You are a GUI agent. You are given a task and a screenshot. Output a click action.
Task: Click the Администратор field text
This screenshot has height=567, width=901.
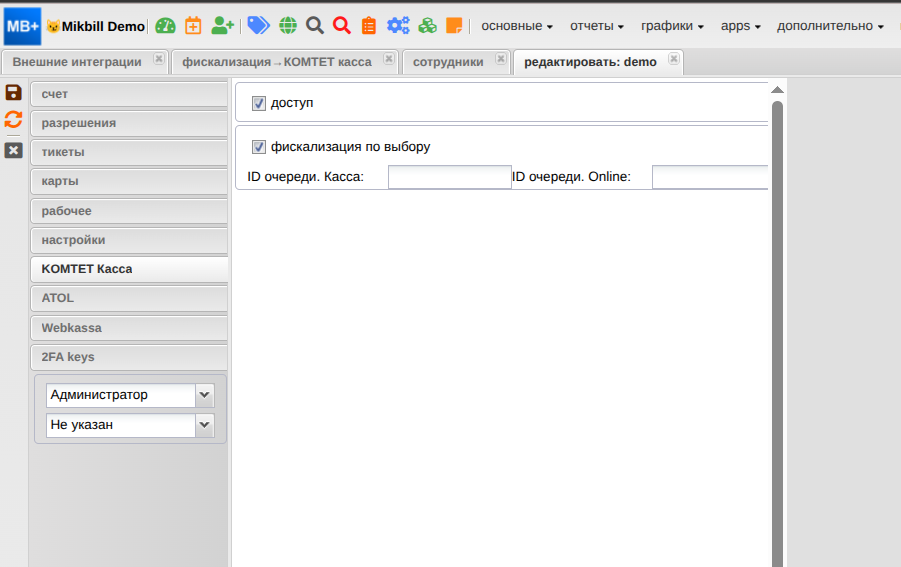click(99, 395)
